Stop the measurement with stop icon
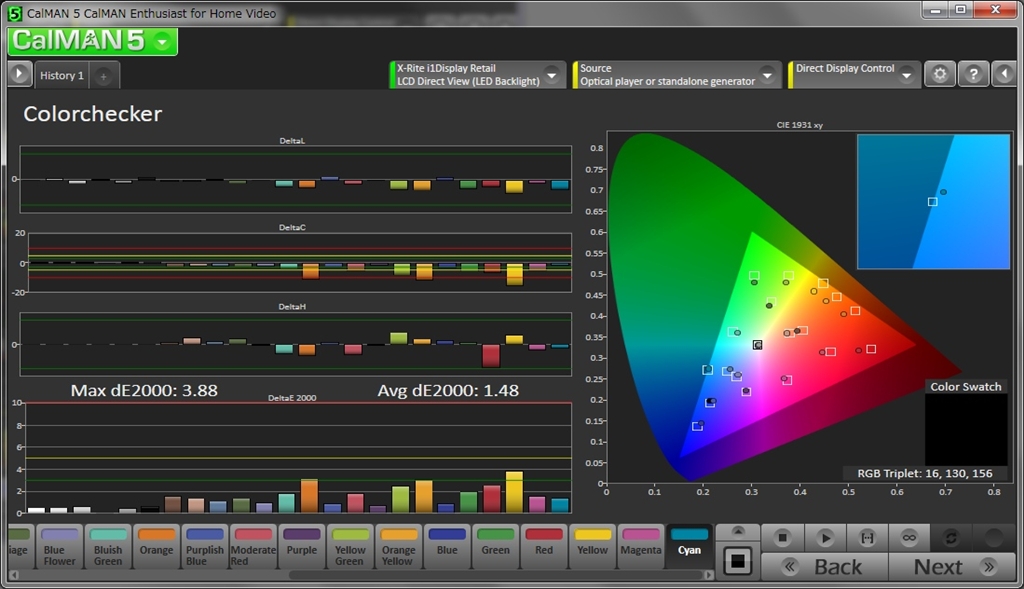The width and height of the screenshot is (1024, 589). click(x=782, y=537)
